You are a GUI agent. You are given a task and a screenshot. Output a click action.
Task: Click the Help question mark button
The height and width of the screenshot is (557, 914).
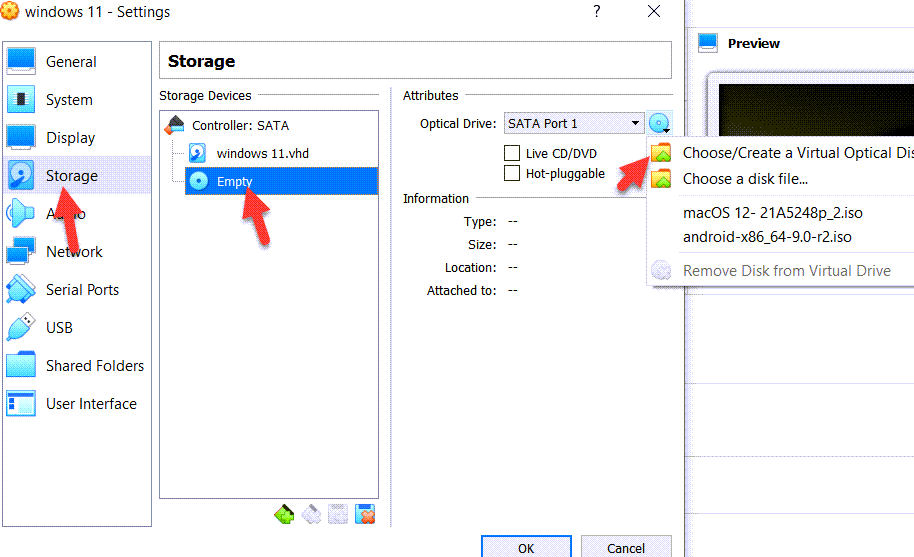597,11
